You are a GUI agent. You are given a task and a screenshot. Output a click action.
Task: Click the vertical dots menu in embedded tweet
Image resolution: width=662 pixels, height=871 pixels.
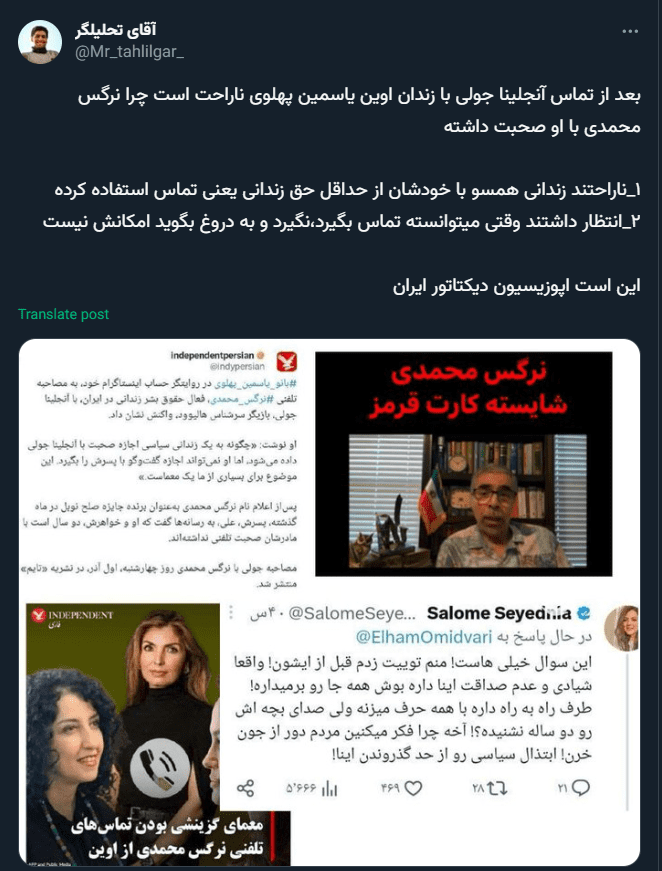(231, 613)
